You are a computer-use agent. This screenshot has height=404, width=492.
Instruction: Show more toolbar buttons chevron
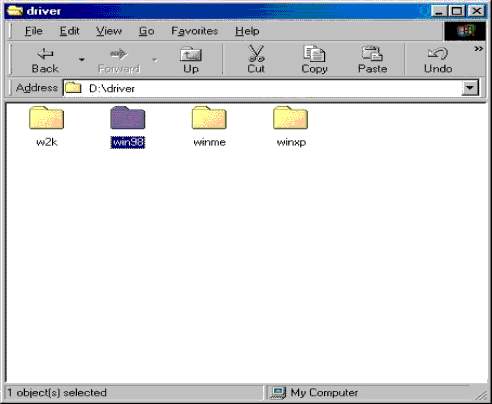479,49
